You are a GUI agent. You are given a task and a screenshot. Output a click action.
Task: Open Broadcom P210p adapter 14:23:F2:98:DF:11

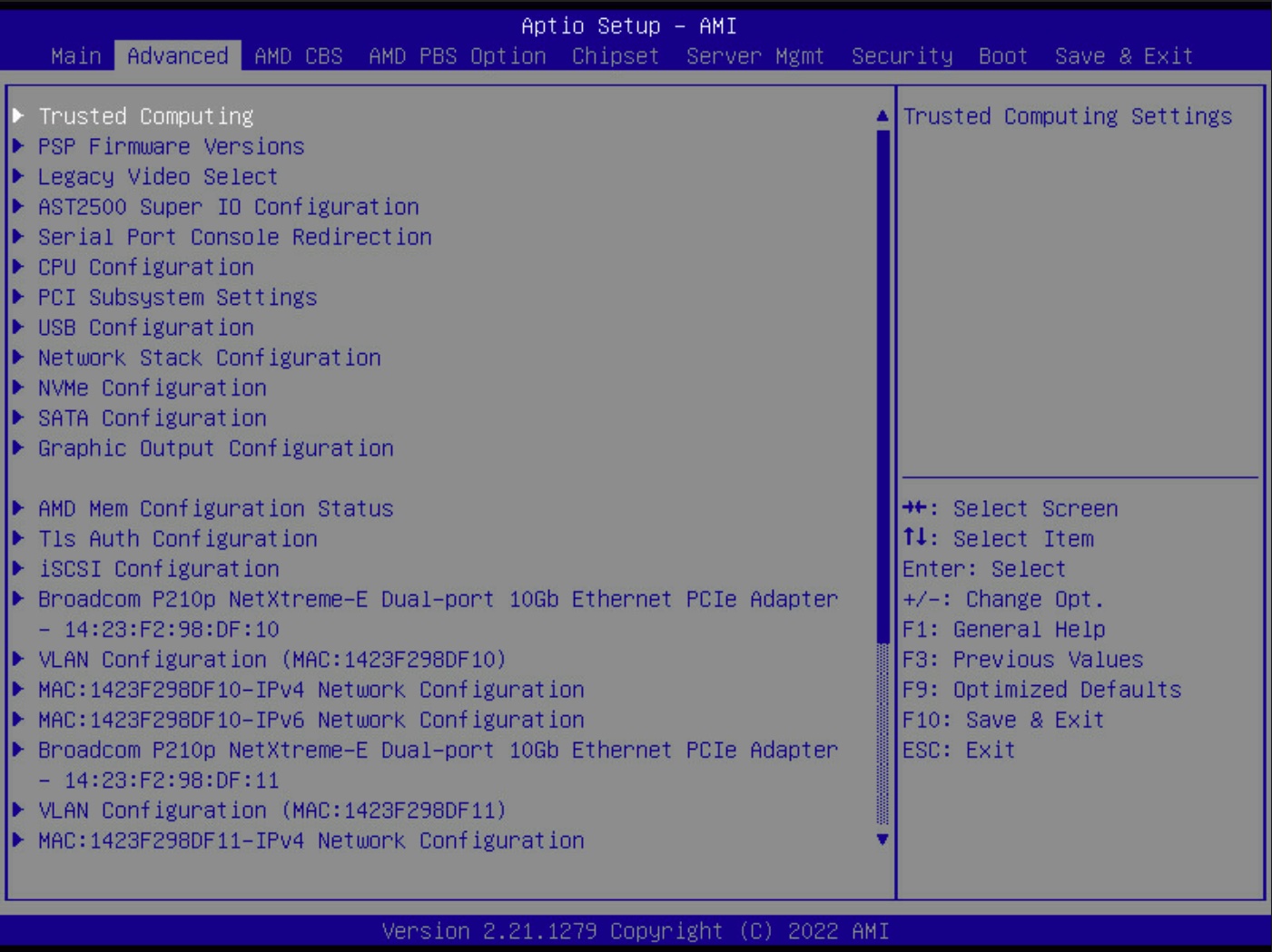click(439, 764)
